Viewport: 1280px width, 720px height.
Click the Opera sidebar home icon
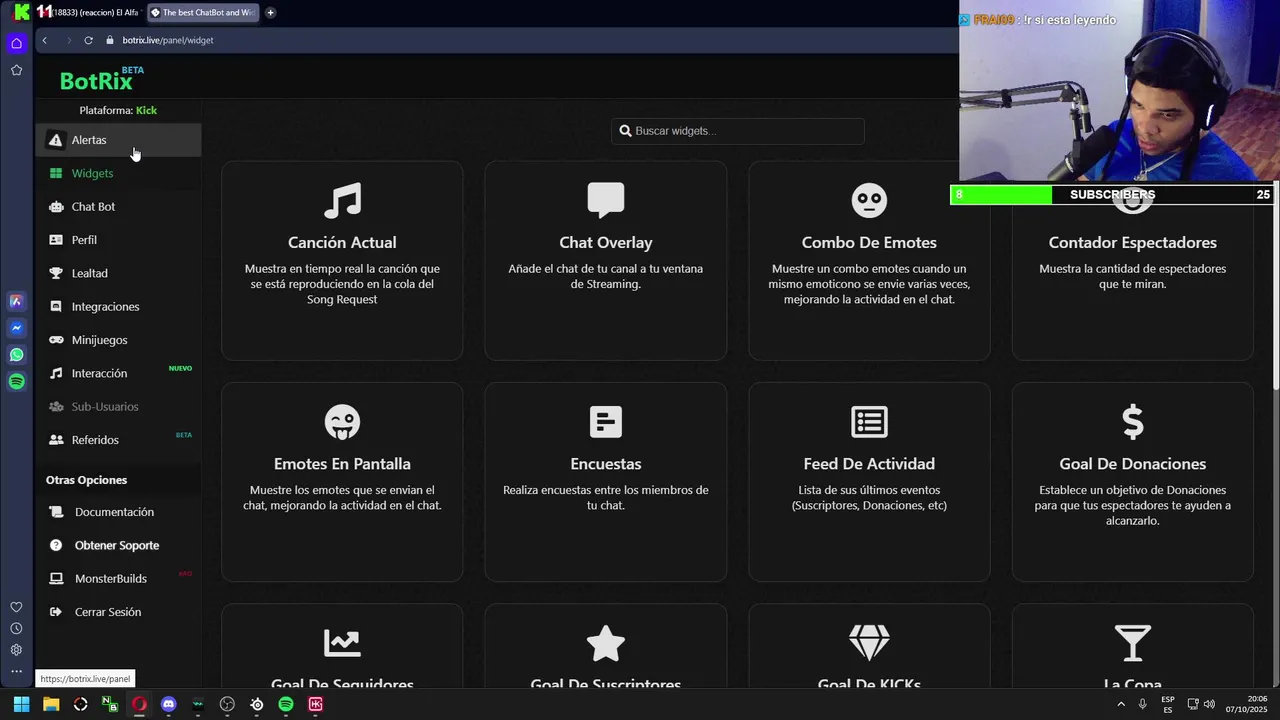coord(16,43)
